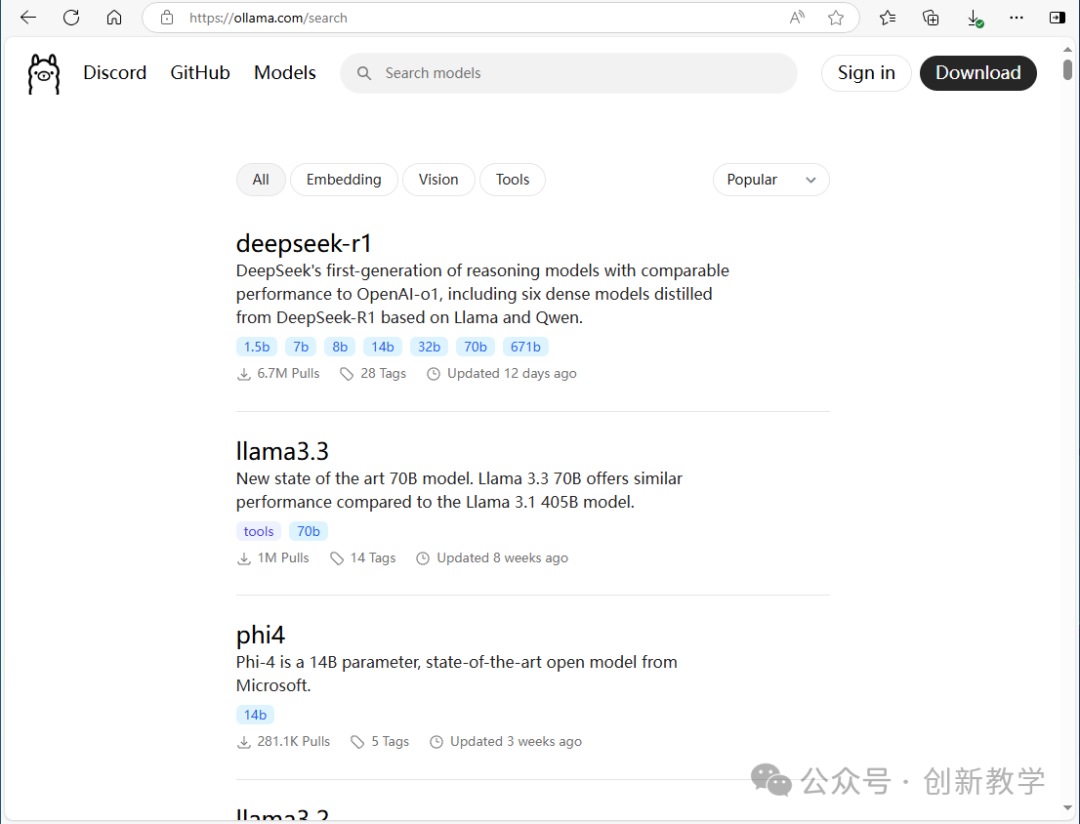Screen dimensions: 1080x824
Task: Click the browser back arrow
Action: tap(28, 18)
